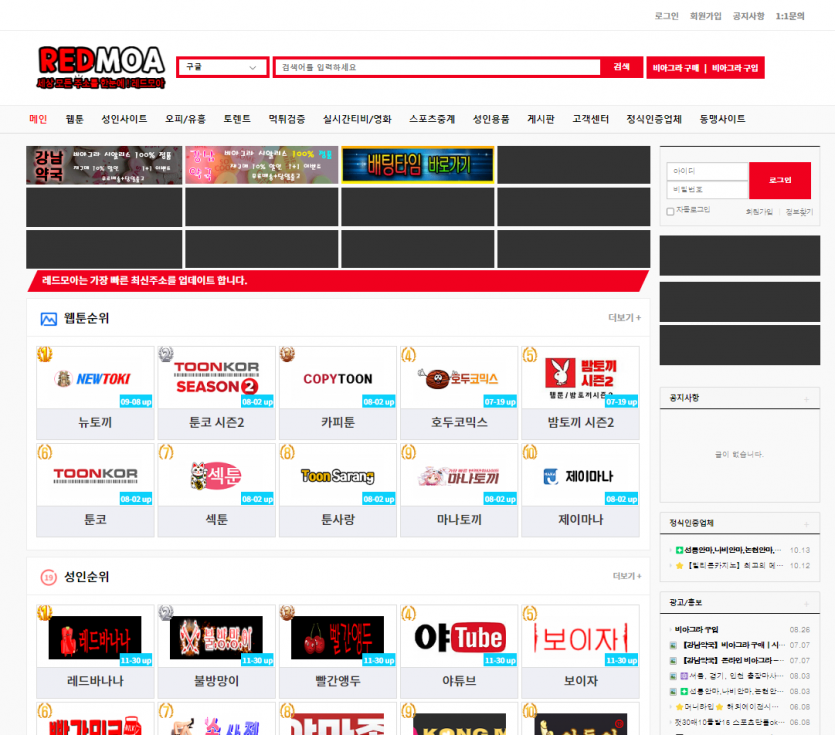This screenshot has height=735, width=835.
Task: Select the 고객센터 navigation menu item
Action: coord(590,119)
